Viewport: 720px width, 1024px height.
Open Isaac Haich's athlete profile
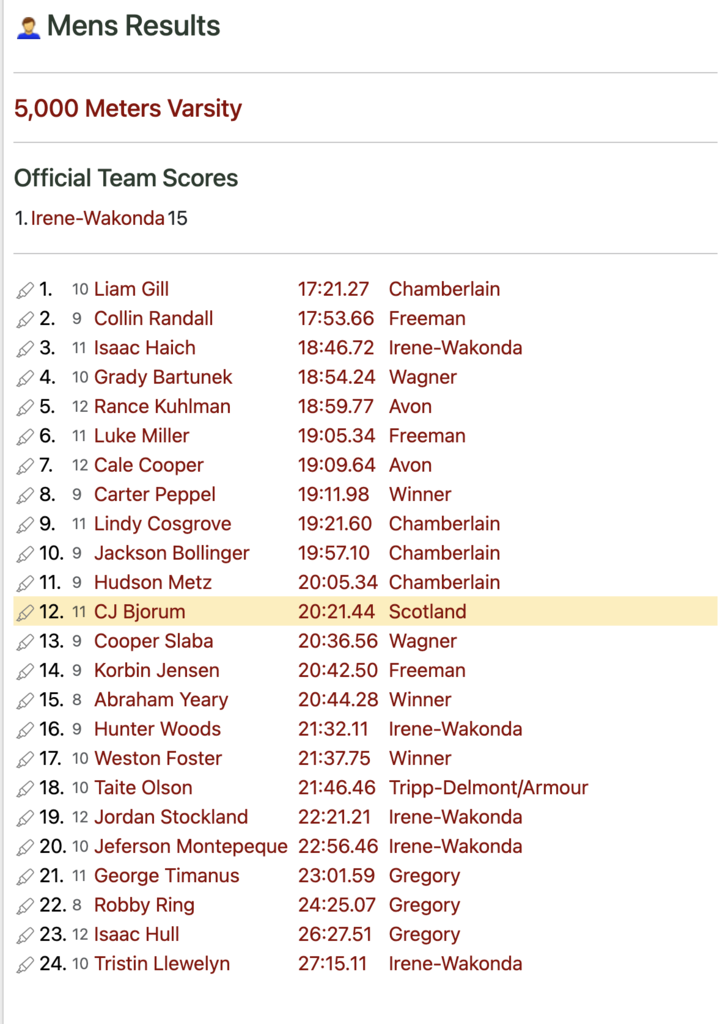[144, 347]
